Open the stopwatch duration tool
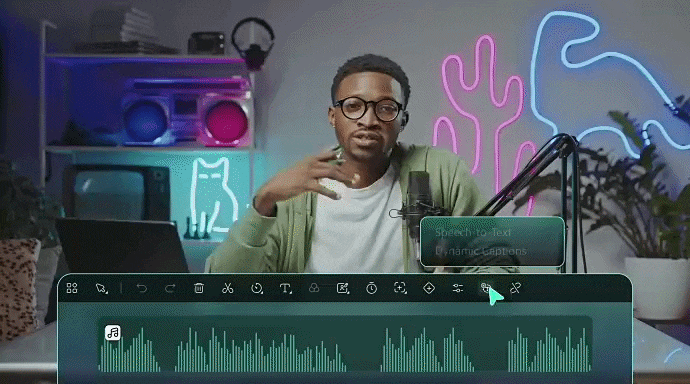 coord(371,288)
